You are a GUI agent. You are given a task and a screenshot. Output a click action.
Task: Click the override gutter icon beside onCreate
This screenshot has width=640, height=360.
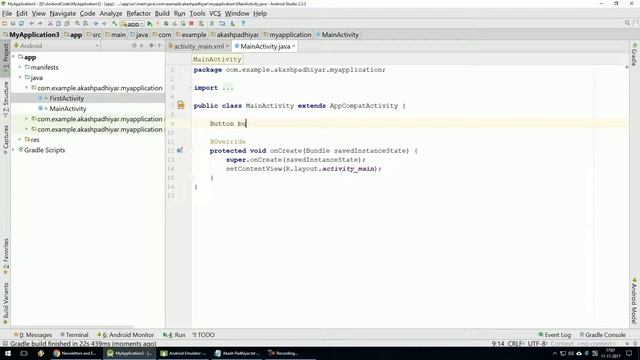[x=179, y=151]
